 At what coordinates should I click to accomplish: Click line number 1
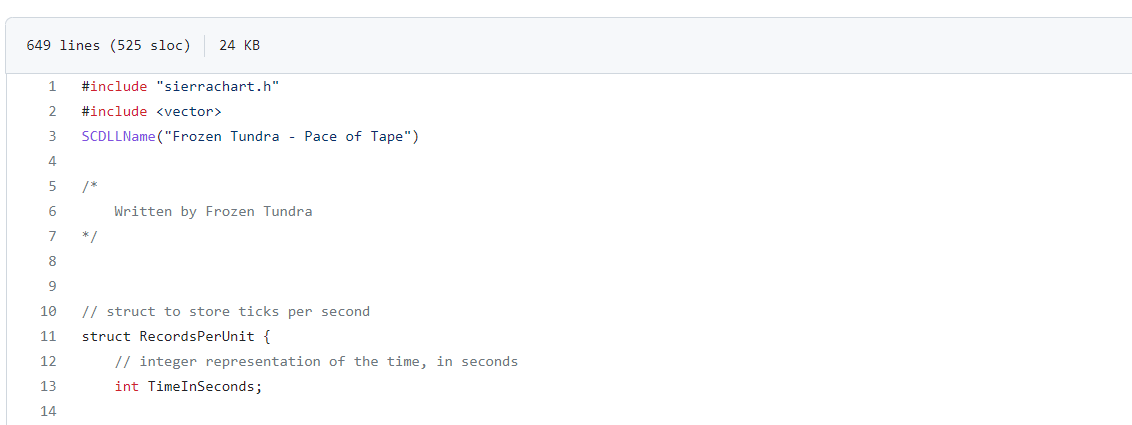click(51, 86)
